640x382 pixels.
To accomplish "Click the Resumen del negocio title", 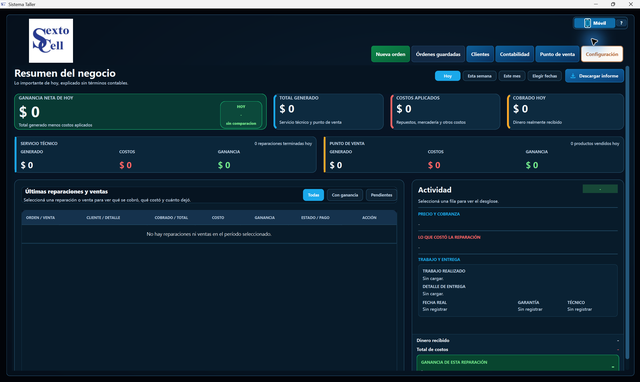I will 65,73.
